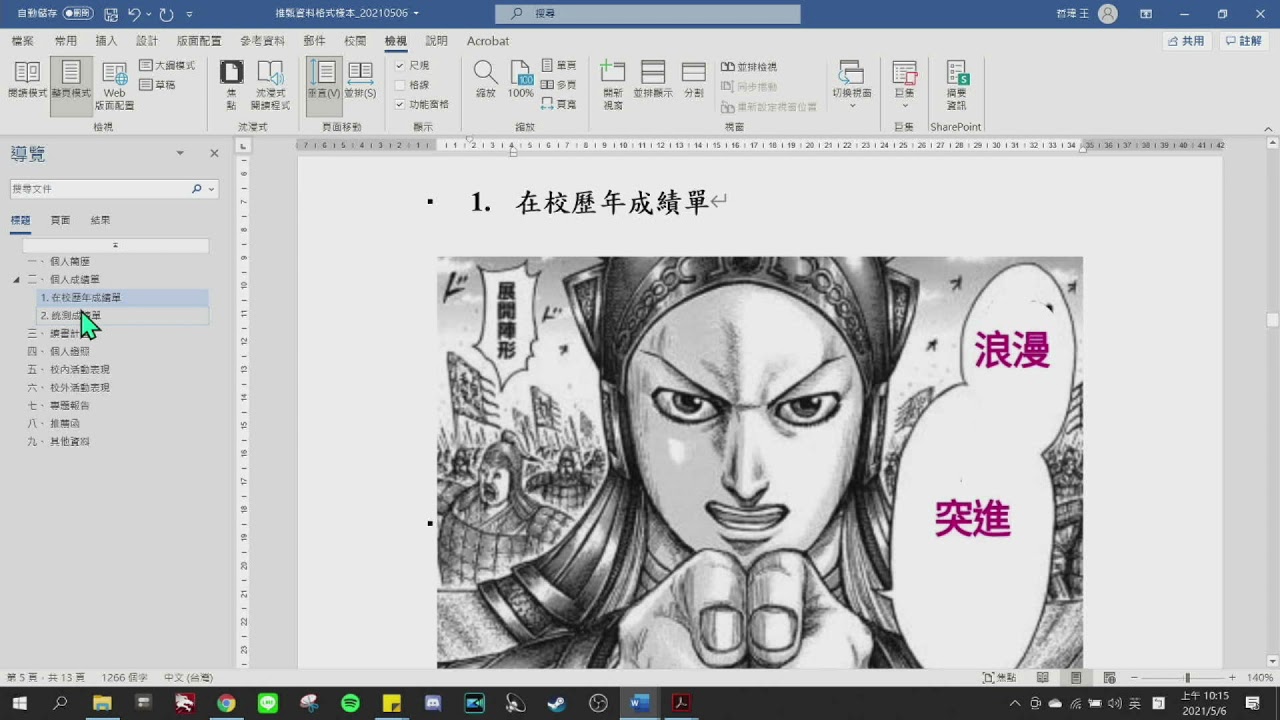This screenshot has width=1280, height=720.
Task: Open a New Window (開新視窗)
Action: pyautogui.click(x=613, y=85)
